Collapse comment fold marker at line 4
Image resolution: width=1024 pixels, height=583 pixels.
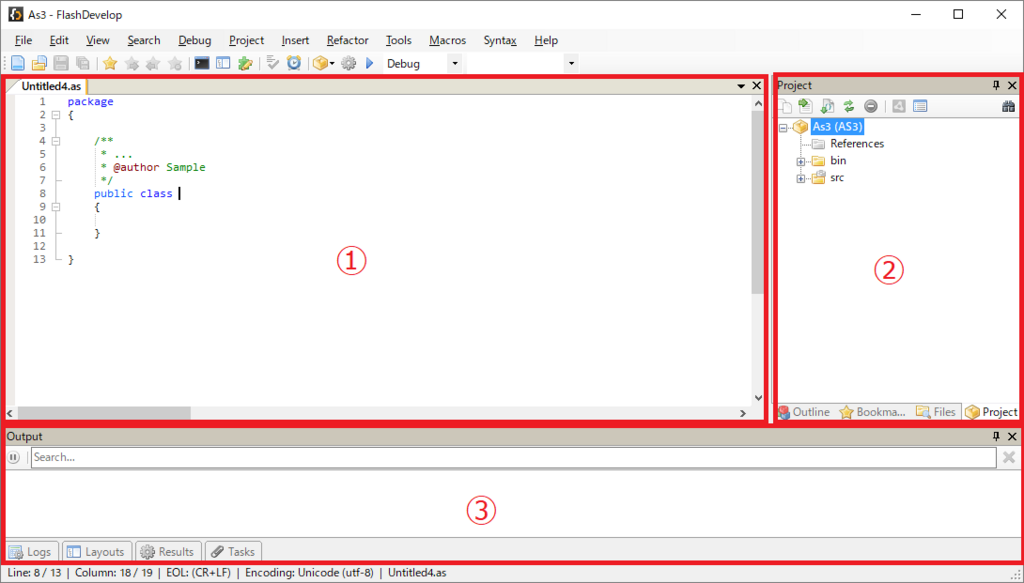pos(56,141)
